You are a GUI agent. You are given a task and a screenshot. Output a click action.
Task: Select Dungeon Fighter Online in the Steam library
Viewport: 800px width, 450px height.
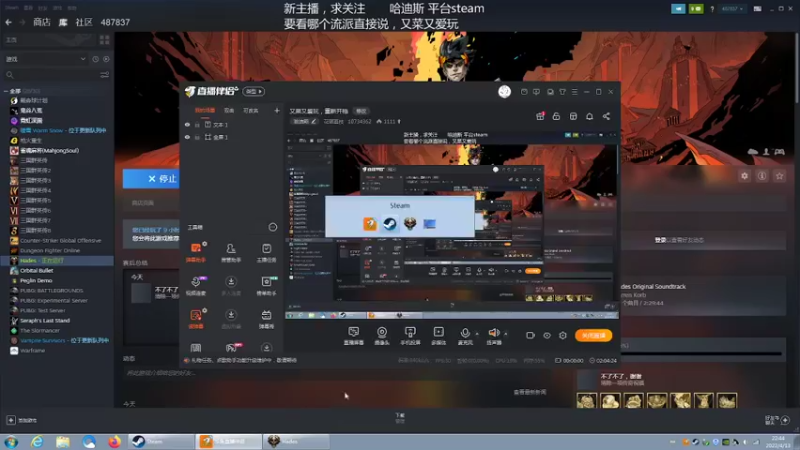tap(56, 251)
